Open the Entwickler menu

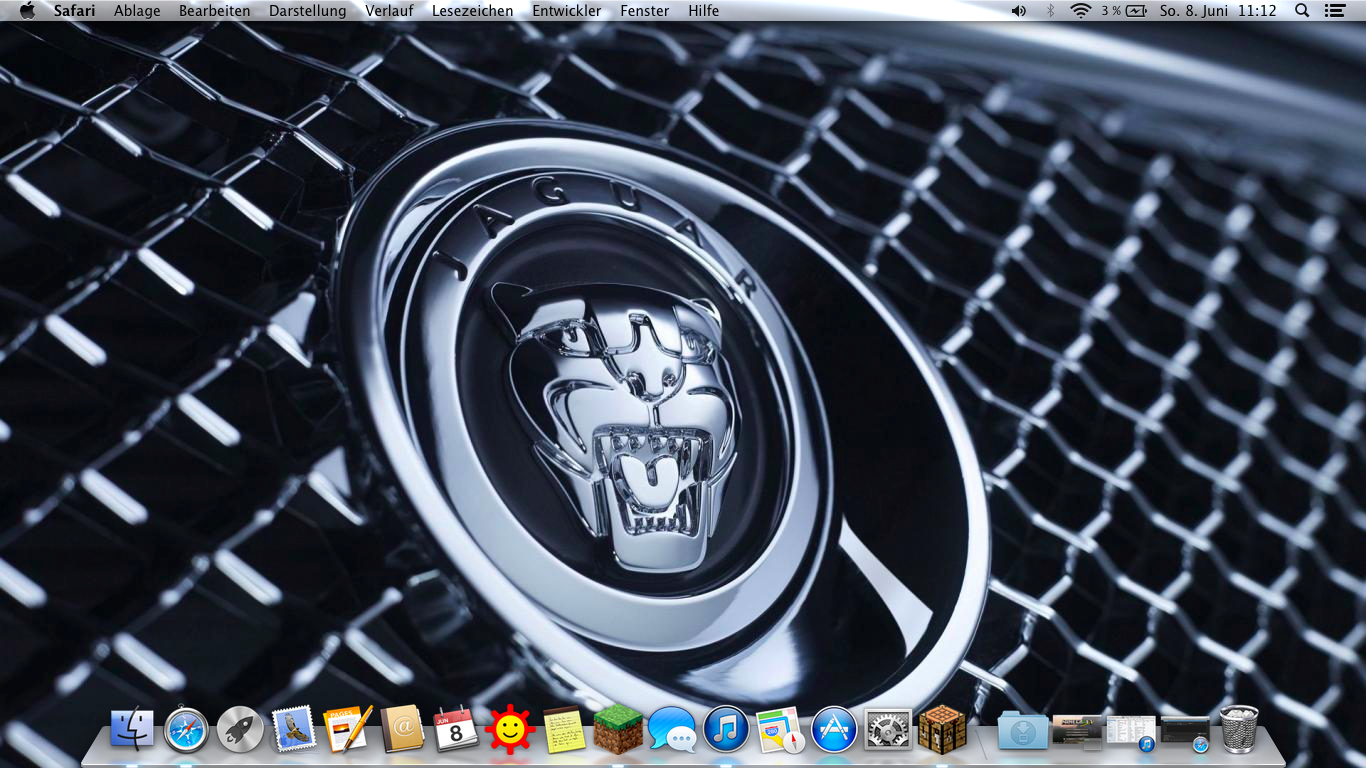tap(567, 10)
